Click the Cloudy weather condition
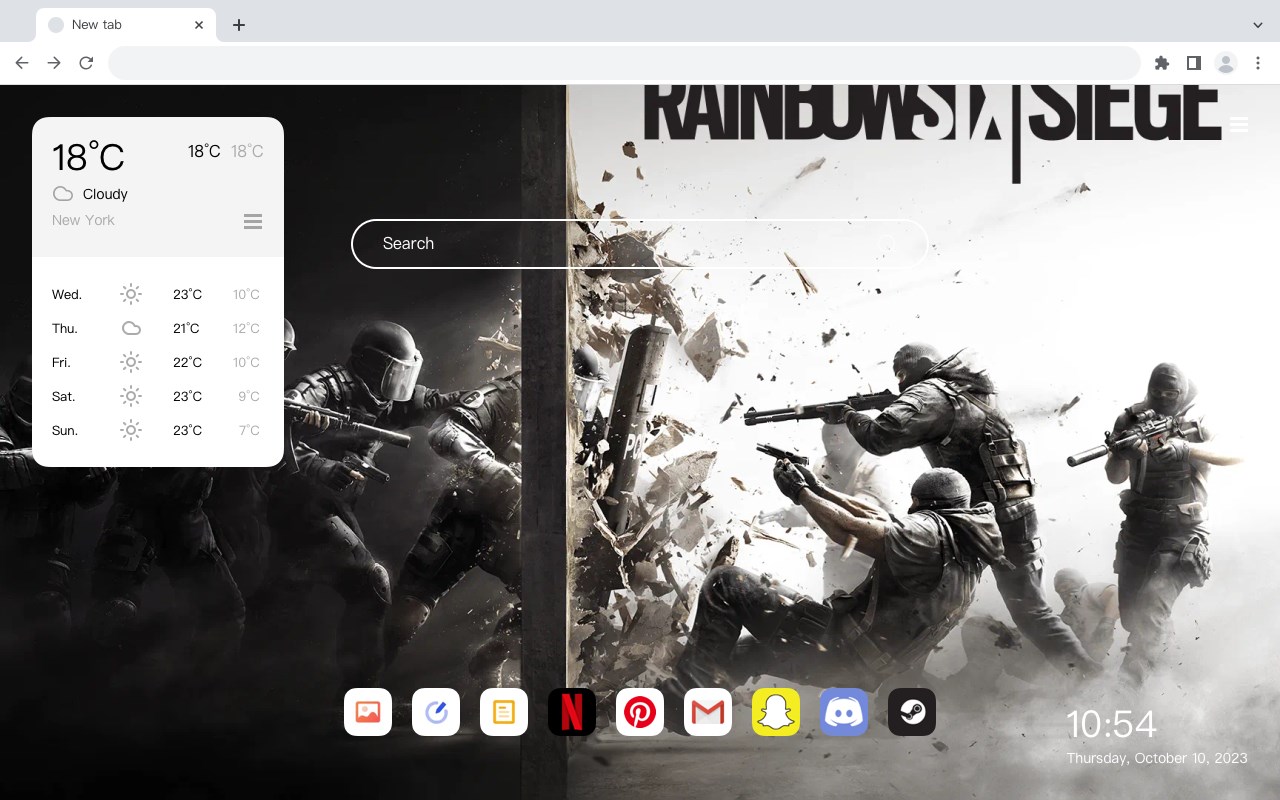This screenshot has height=800, width=1280. (x=105, y=194)
